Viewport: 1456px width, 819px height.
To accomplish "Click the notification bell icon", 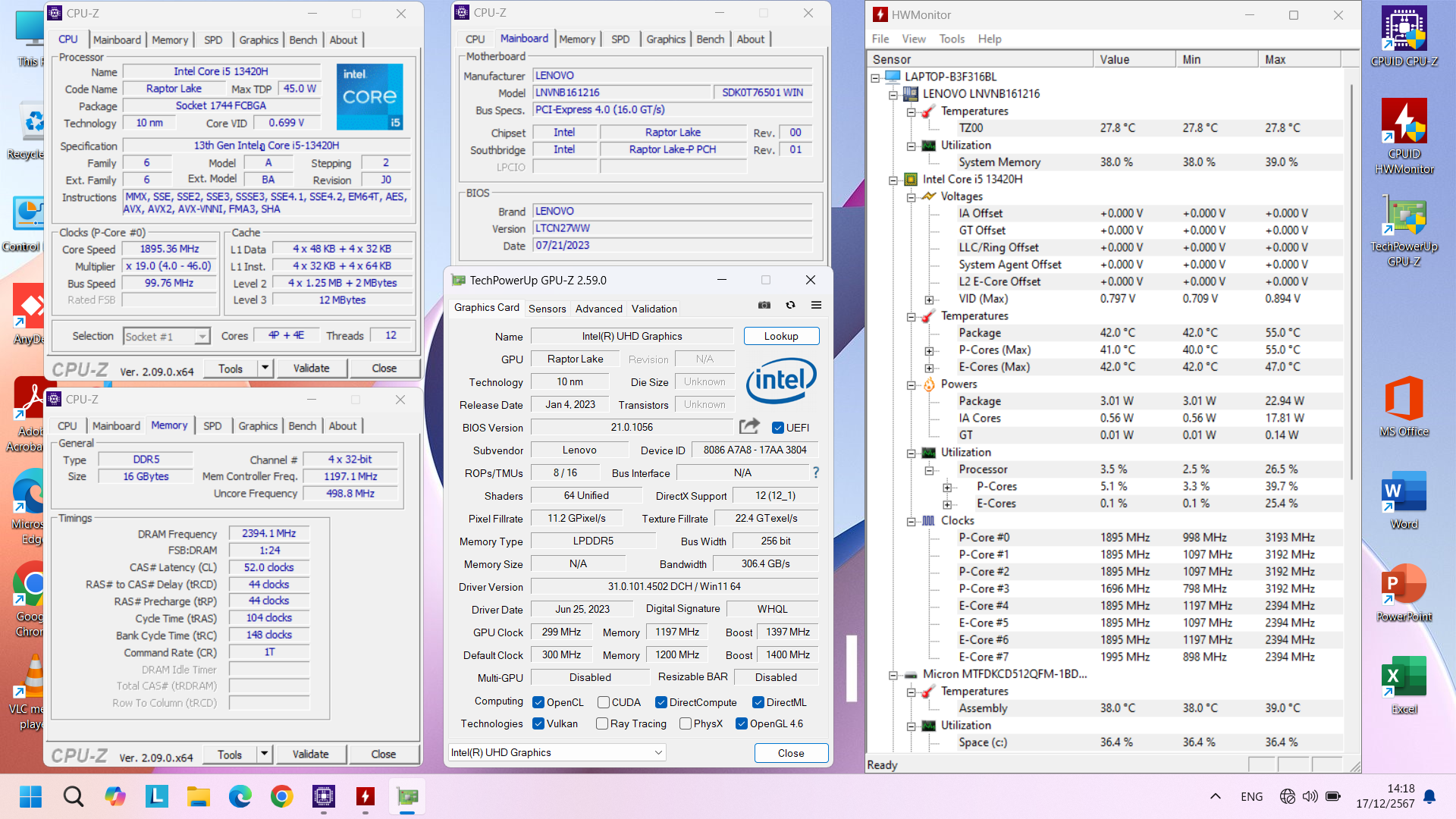I will [x=1429, y=796].
